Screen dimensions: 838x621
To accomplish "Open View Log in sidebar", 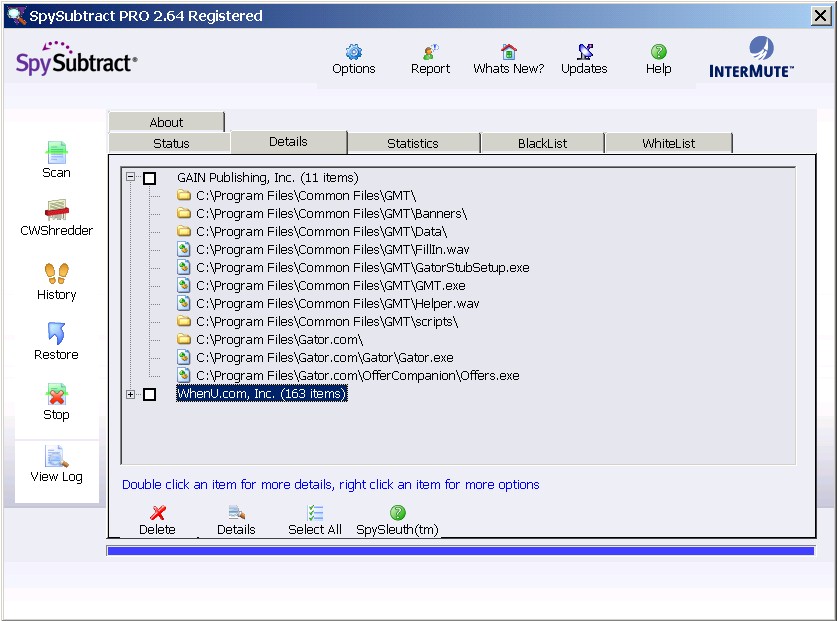I will tap(56, 456).
